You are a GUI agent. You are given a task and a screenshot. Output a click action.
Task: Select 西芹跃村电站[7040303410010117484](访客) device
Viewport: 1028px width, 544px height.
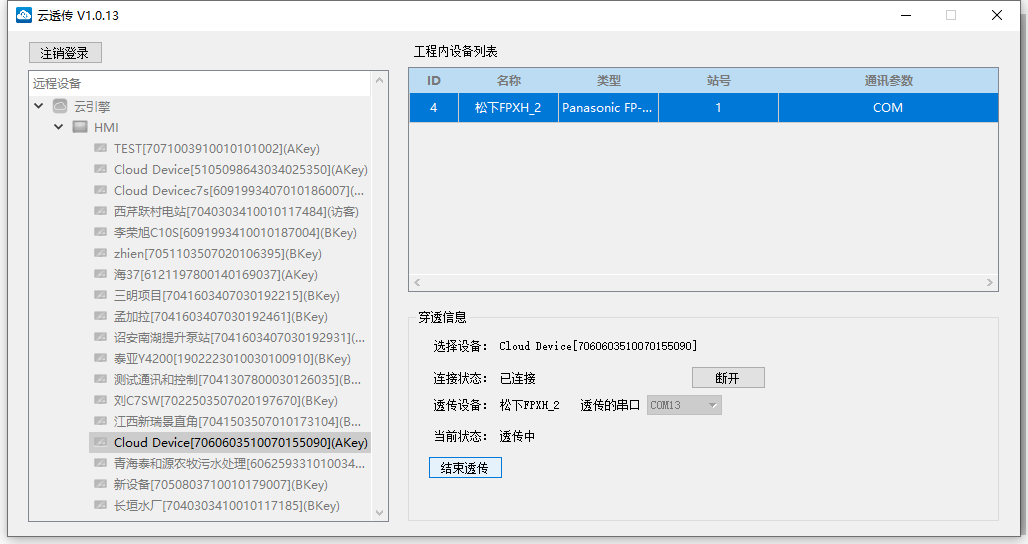coord(236,212)
